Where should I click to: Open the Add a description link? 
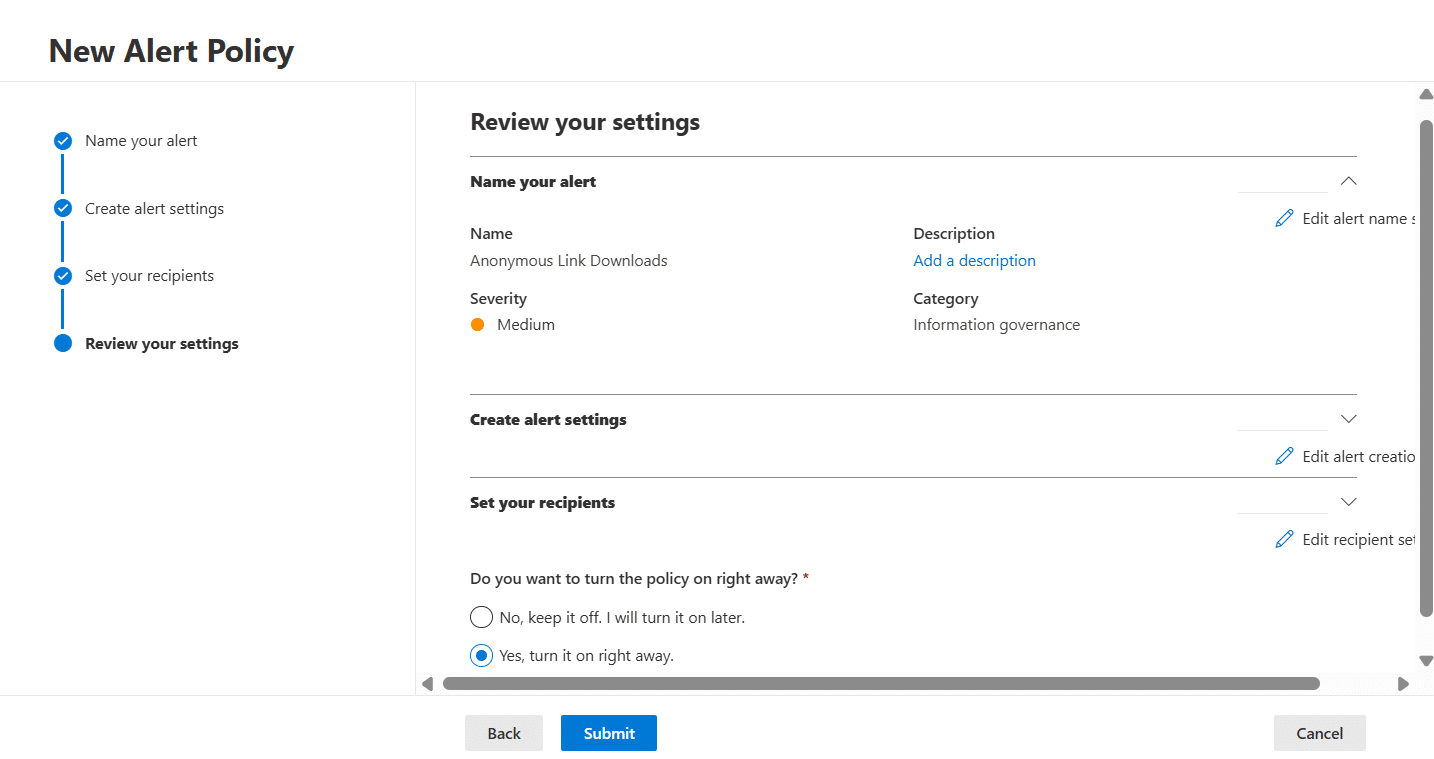pos(974,261)
